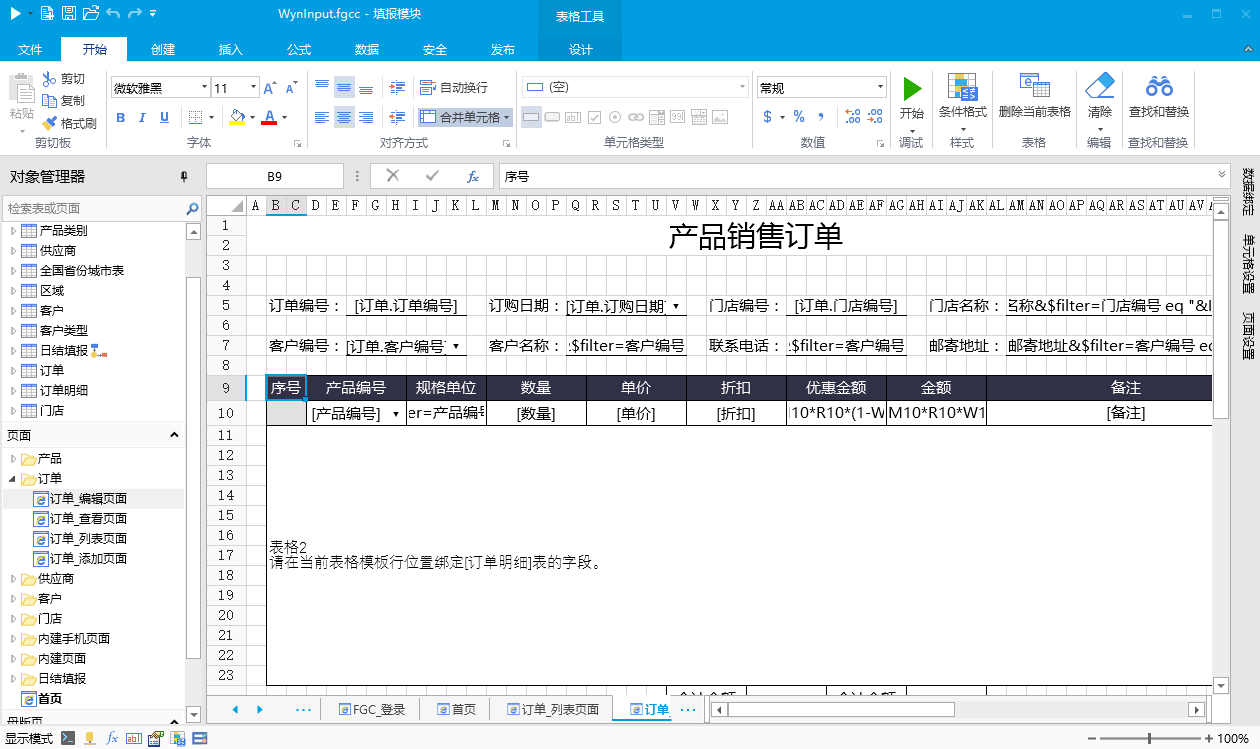
Task: Click the Increase font size icon
Action: 271,88
